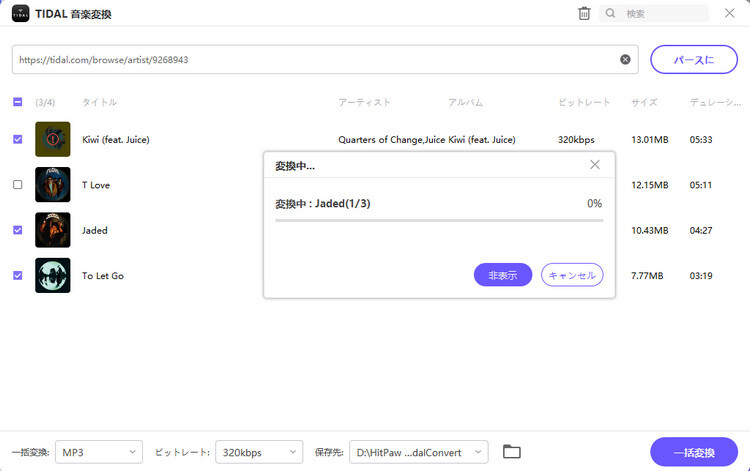
Task: Open the MP3 format dropdown
Action: click(x=99, y=452)
